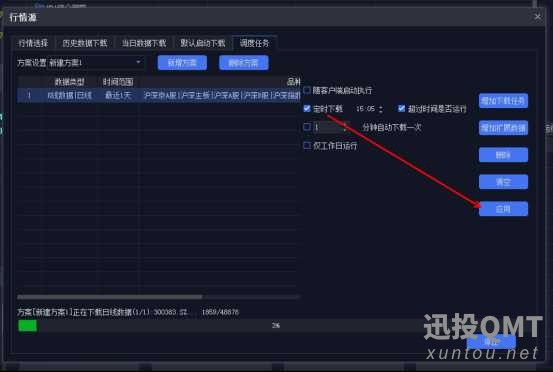Click the minutes interval spinner arrows
The width and height of the screenshot is (553, 372).
(x=346, y=127)
